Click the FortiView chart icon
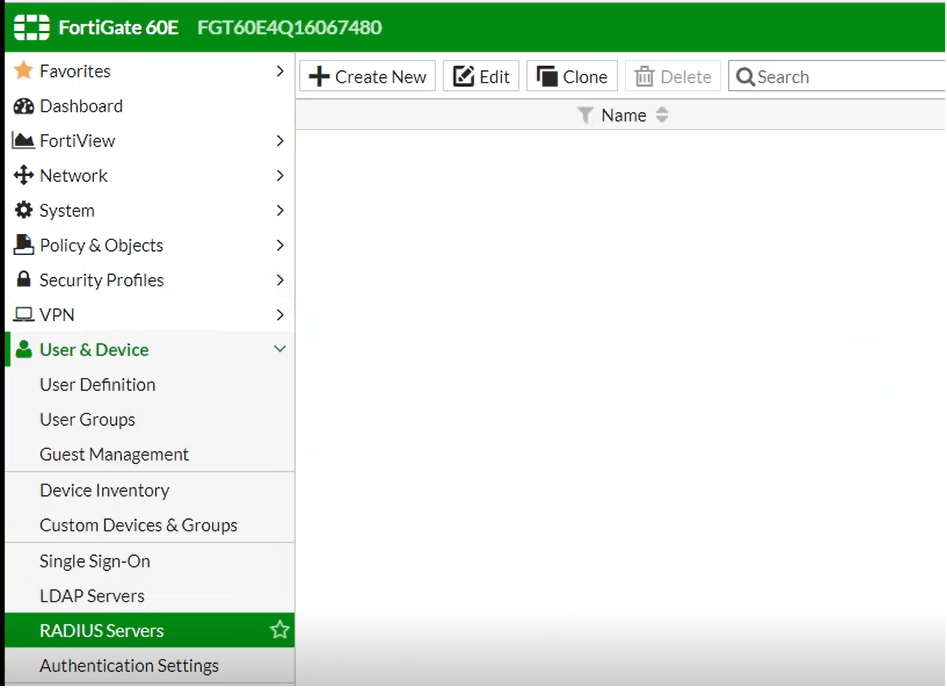 click(x=23, y=141)
